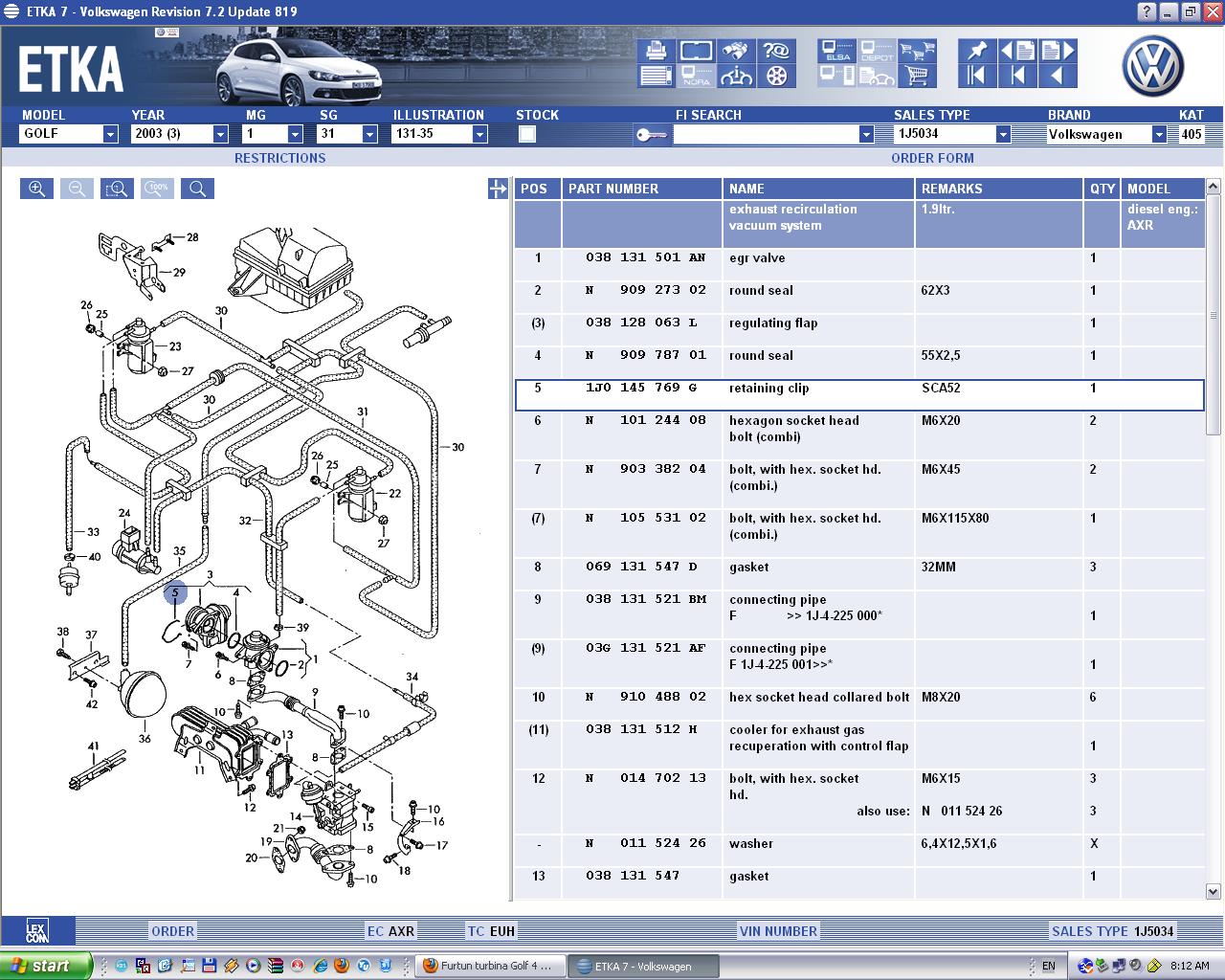Reset illustration zoom to 100%
The image size is (1225, 980).
157,189
